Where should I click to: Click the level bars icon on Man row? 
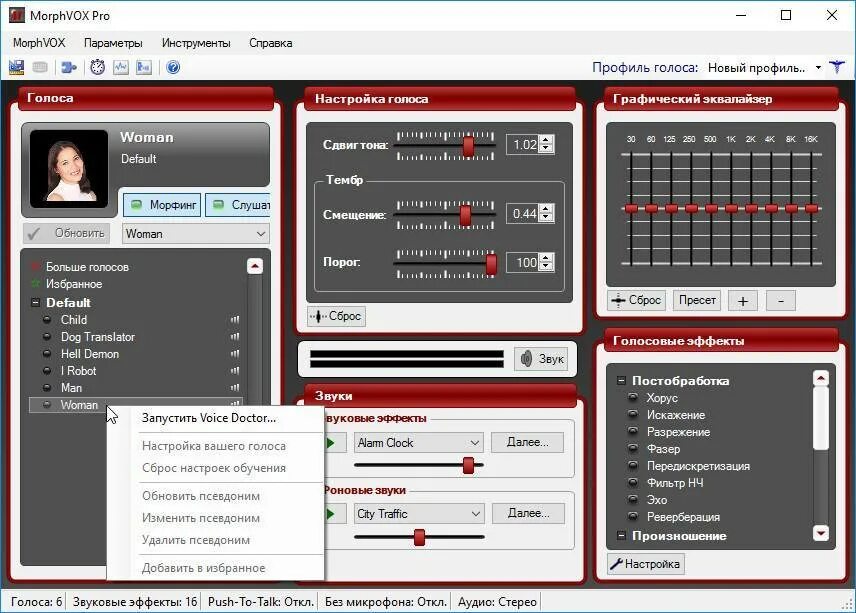[x=235, y=388]
